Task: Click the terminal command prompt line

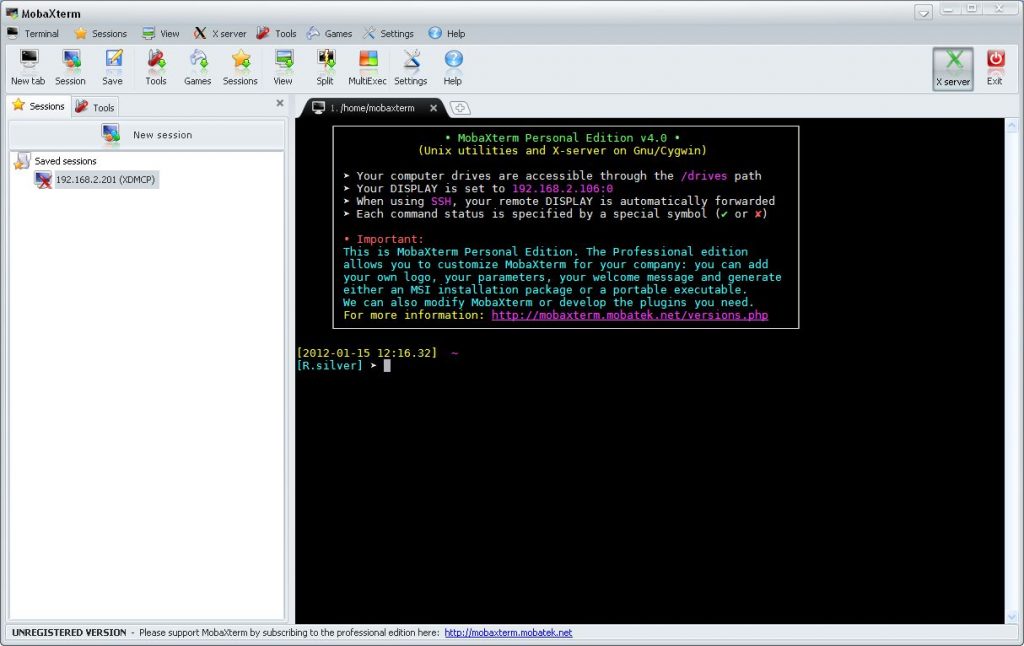Action: pos(344,366)
